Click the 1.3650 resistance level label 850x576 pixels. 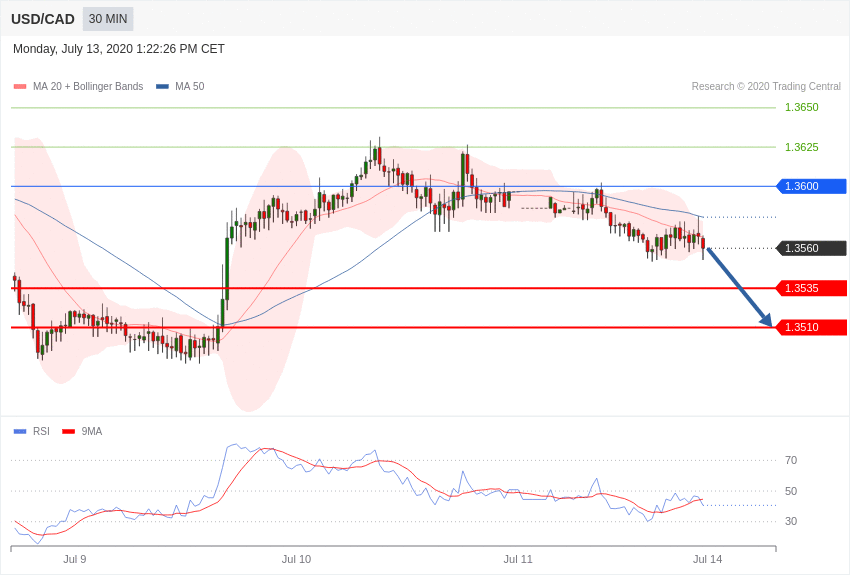pyautogui.click(x=802, y=107)
